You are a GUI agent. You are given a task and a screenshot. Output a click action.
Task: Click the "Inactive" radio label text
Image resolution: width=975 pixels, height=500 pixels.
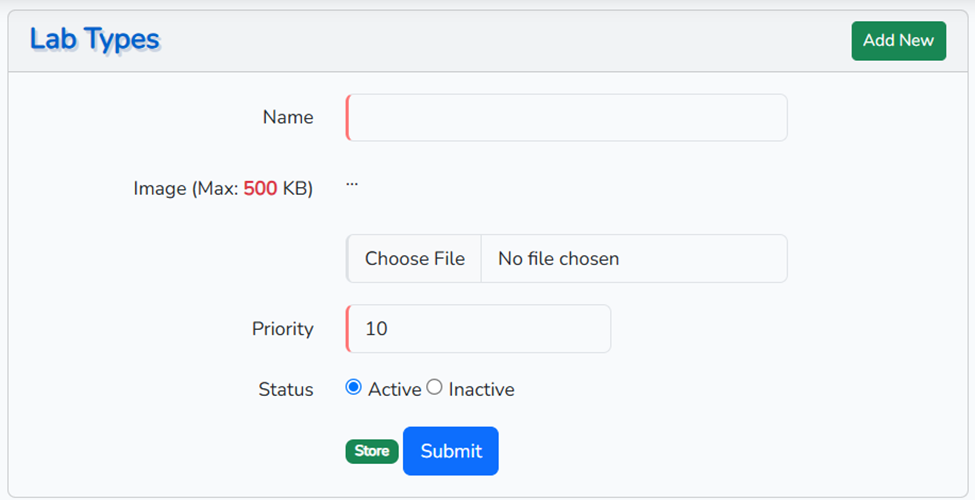(x=481, y=390)
